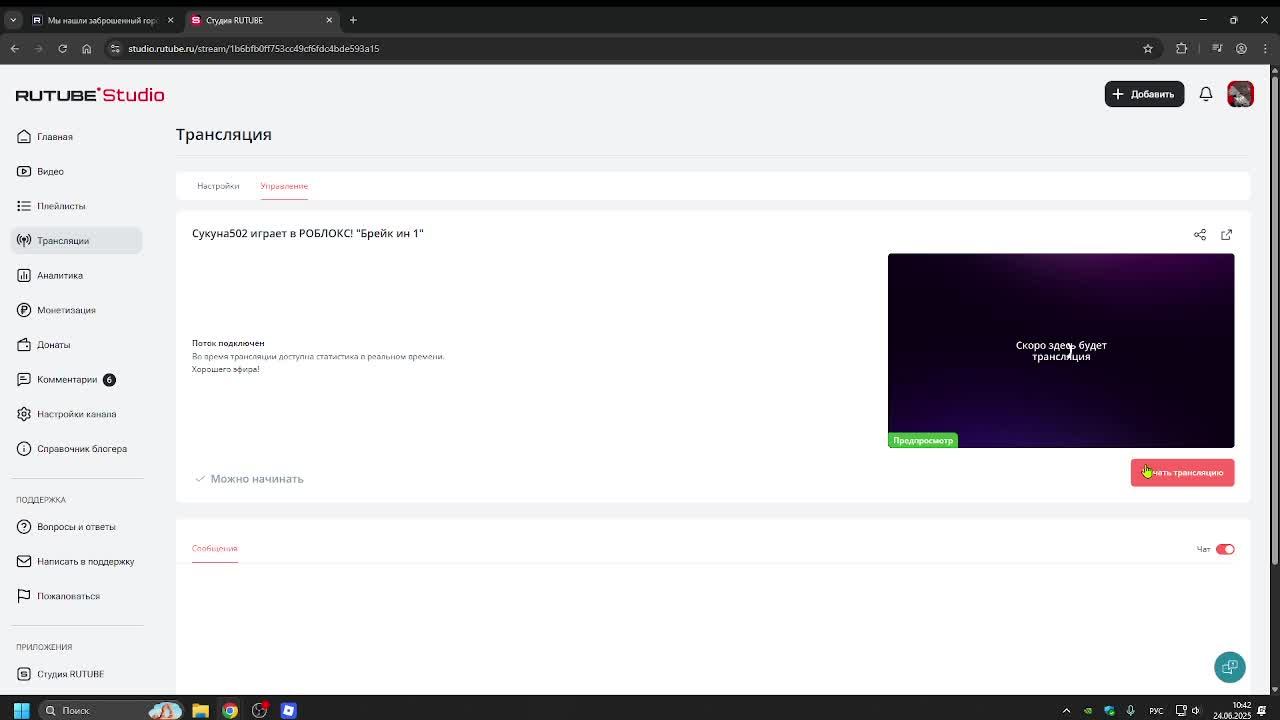1280x720 pixels.
Task: Click the Видео icon in sidebar
Action: 24,171
